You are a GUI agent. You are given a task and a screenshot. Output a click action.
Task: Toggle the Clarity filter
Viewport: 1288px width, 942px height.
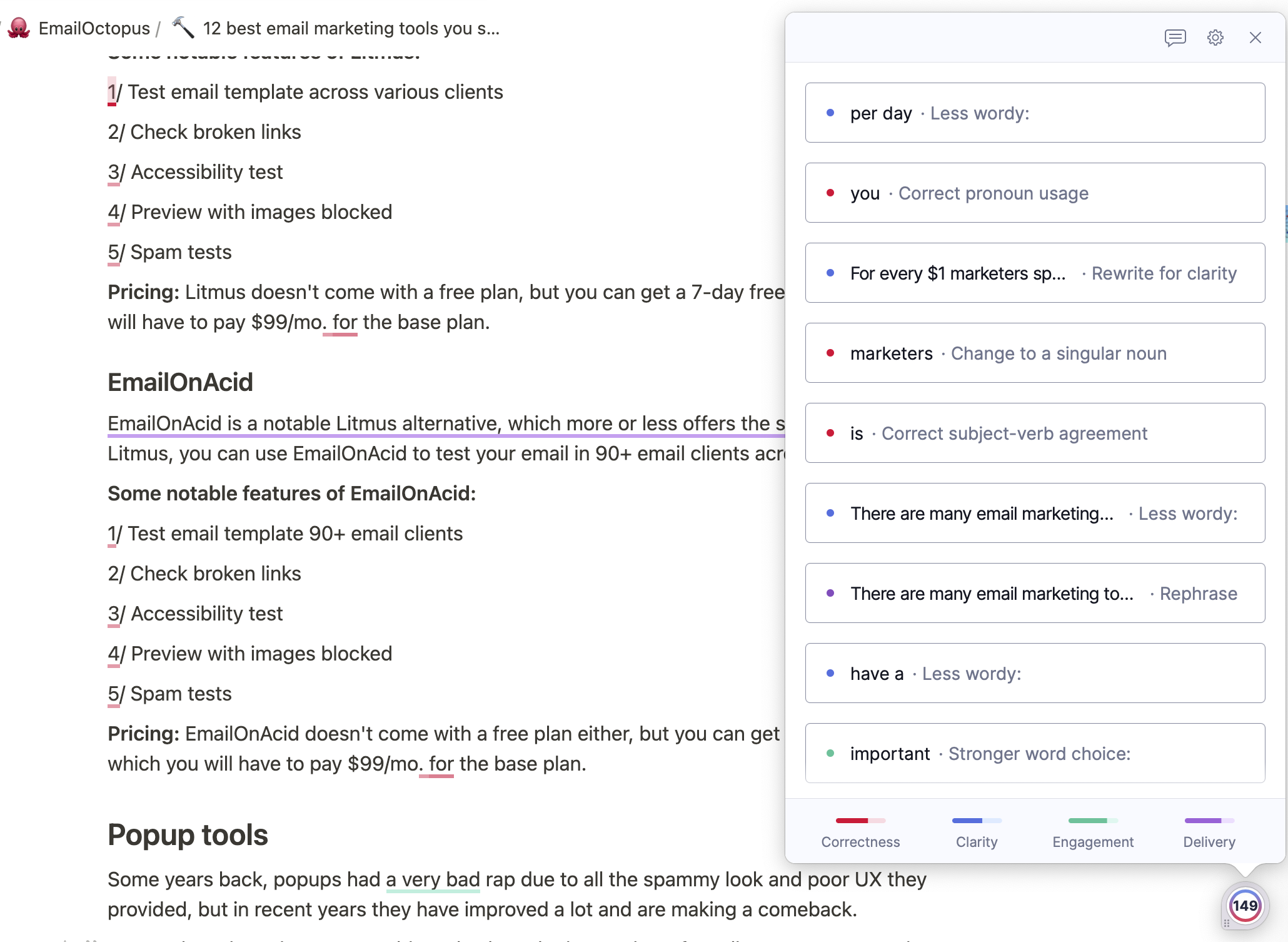click(x=977, y=832)
